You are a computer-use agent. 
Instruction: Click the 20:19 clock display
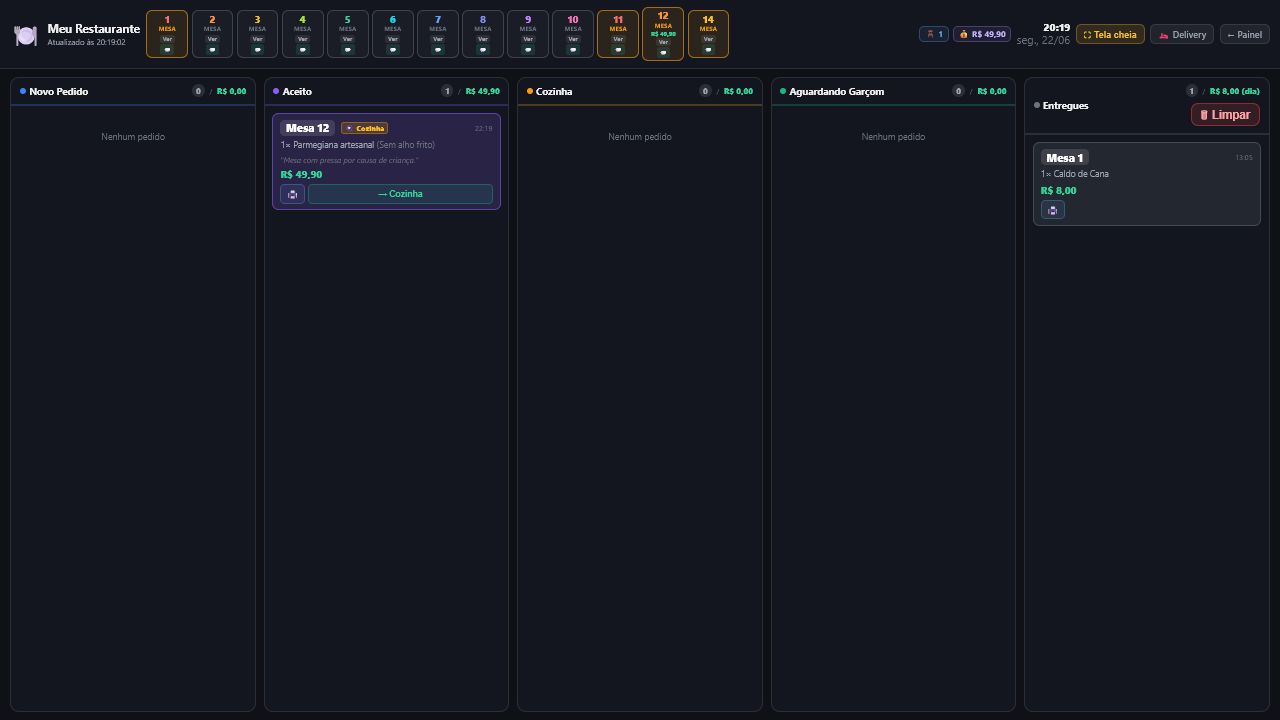click(x=1056, y=28)
